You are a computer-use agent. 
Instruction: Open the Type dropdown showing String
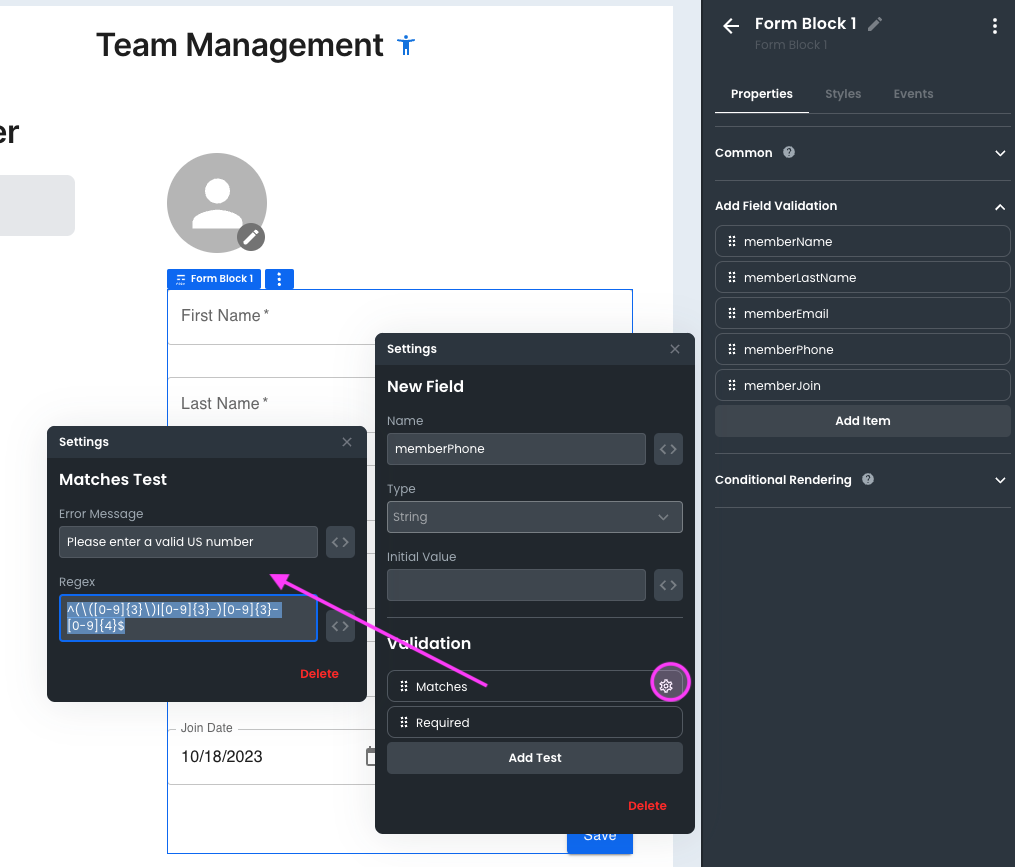pyautogui.click(x=534, y=517)
